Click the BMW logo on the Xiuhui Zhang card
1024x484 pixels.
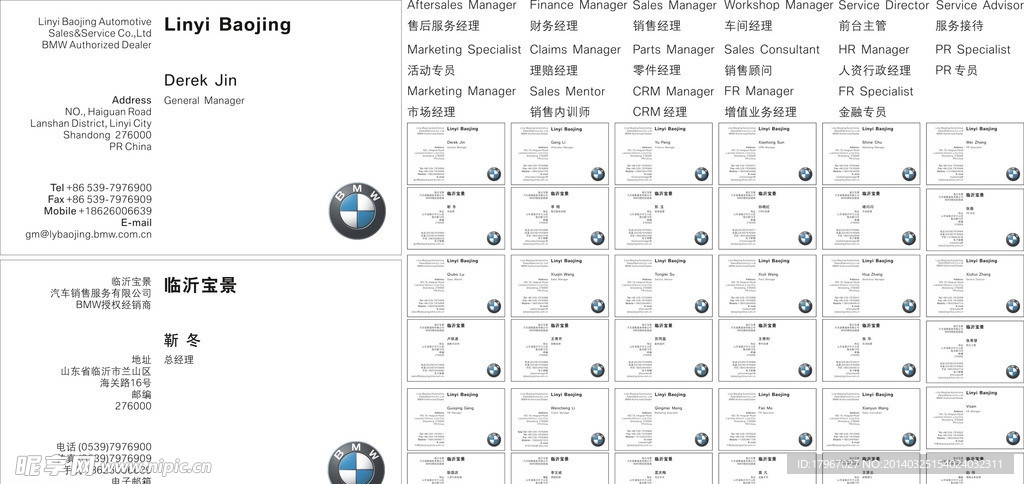(x=1013, y=306)
